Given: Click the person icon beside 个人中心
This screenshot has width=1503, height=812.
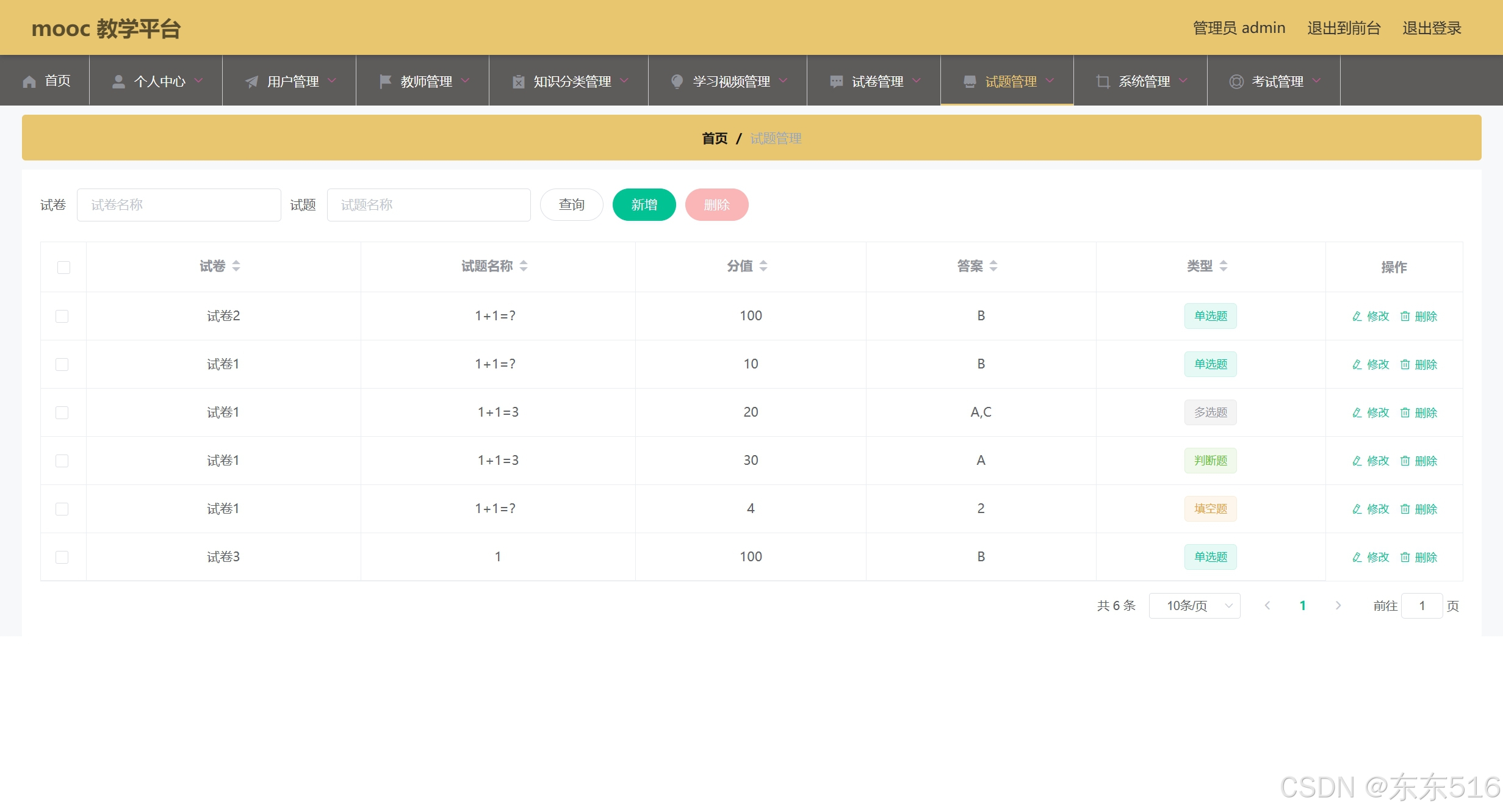Looking at the screenshot, I should 118,82.
